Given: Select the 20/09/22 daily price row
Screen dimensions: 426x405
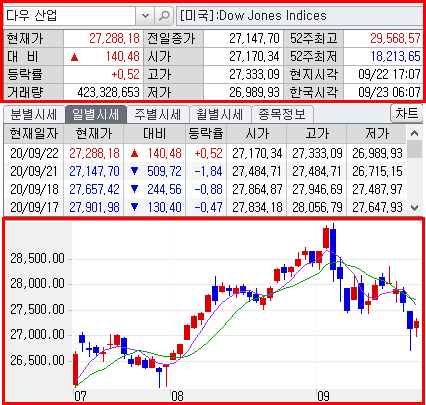Looking at the screenshot, I should [205, 153].
